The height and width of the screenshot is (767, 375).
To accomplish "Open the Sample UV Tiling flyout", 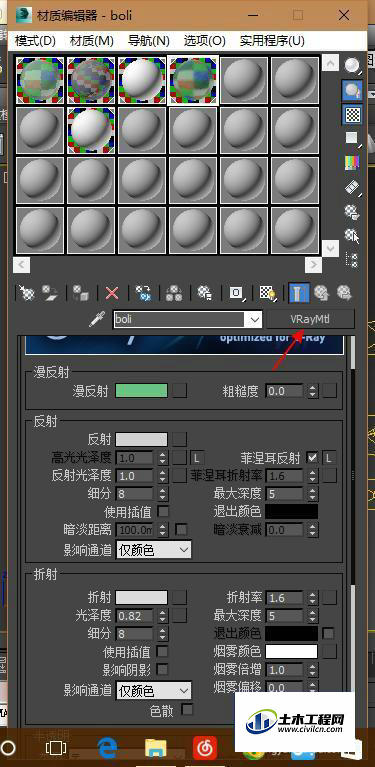I will coord(352,138).
